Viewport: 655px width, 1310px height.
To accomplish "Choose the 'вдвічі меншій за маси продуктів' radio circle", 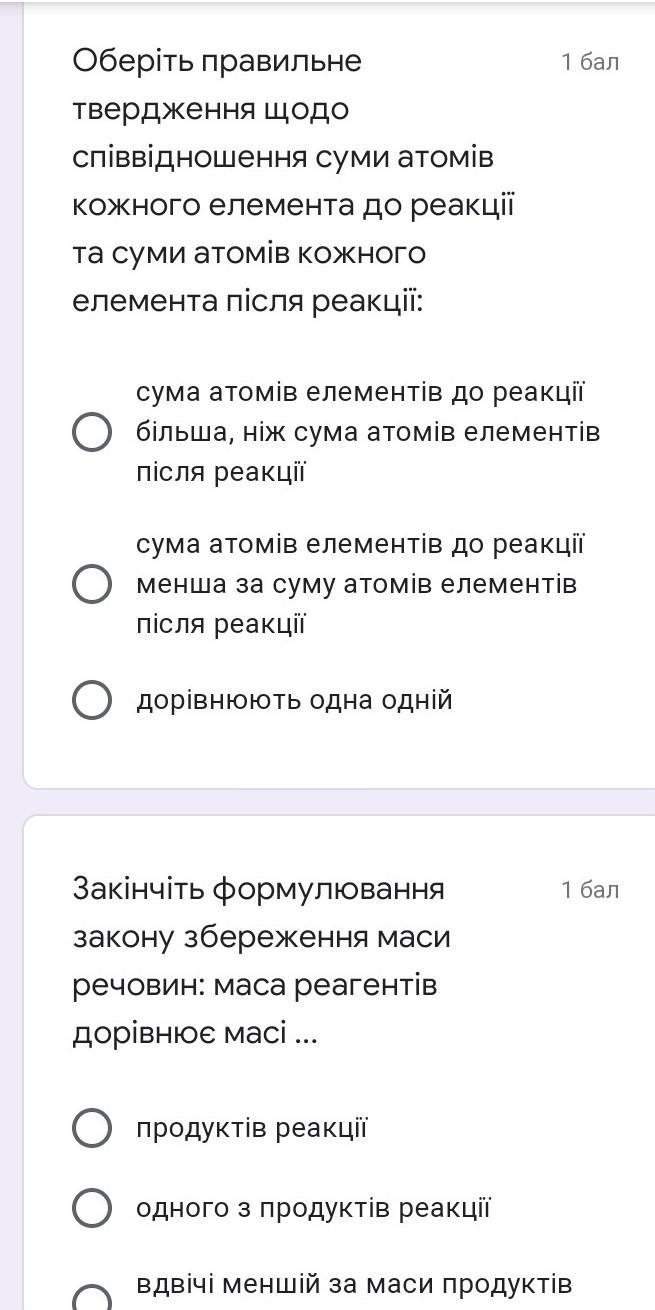I will pos(92,1298).
